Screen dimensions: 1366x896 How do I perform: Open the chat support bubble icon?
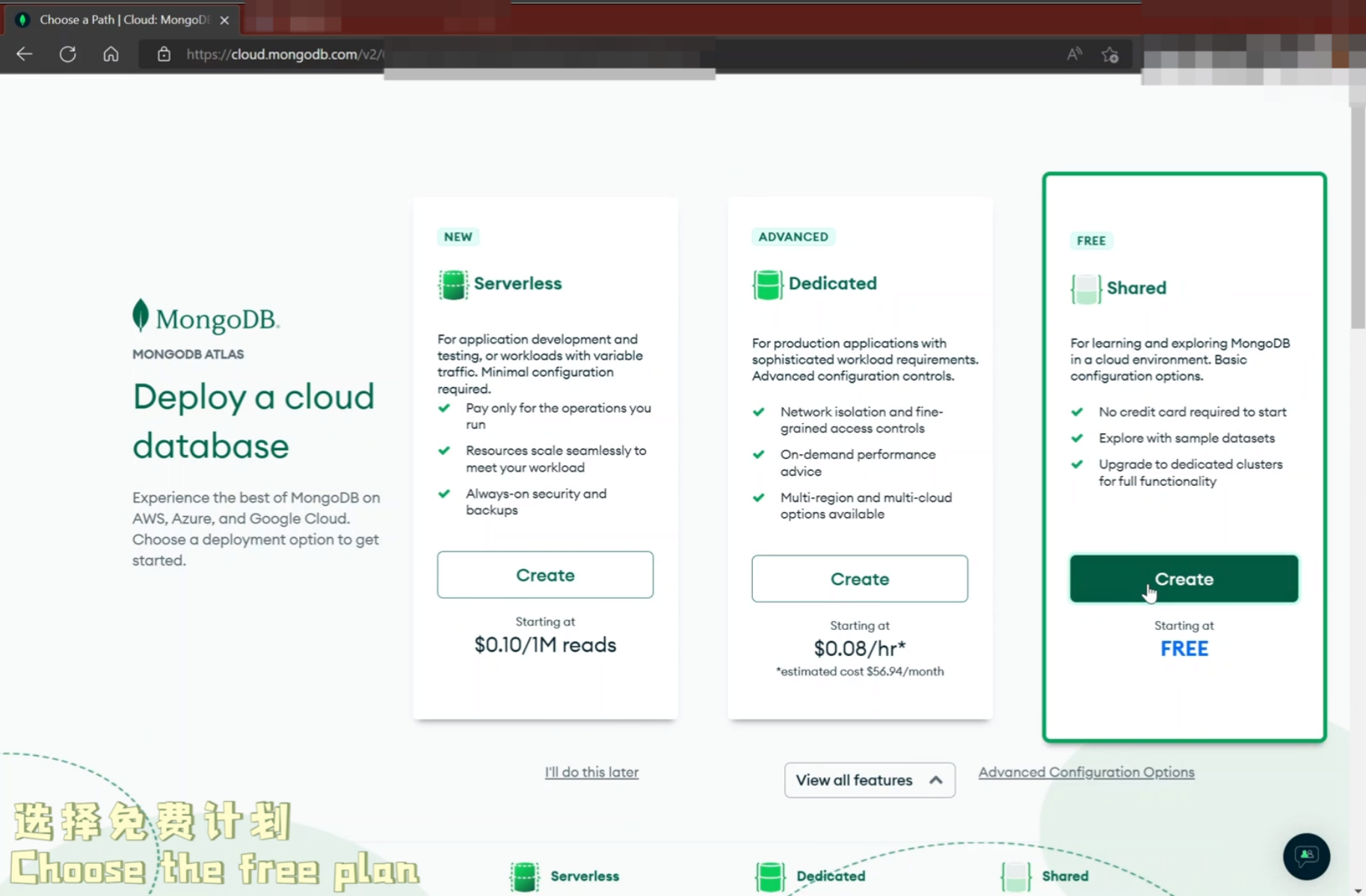pyautogui.click(x=1306, y=856)
